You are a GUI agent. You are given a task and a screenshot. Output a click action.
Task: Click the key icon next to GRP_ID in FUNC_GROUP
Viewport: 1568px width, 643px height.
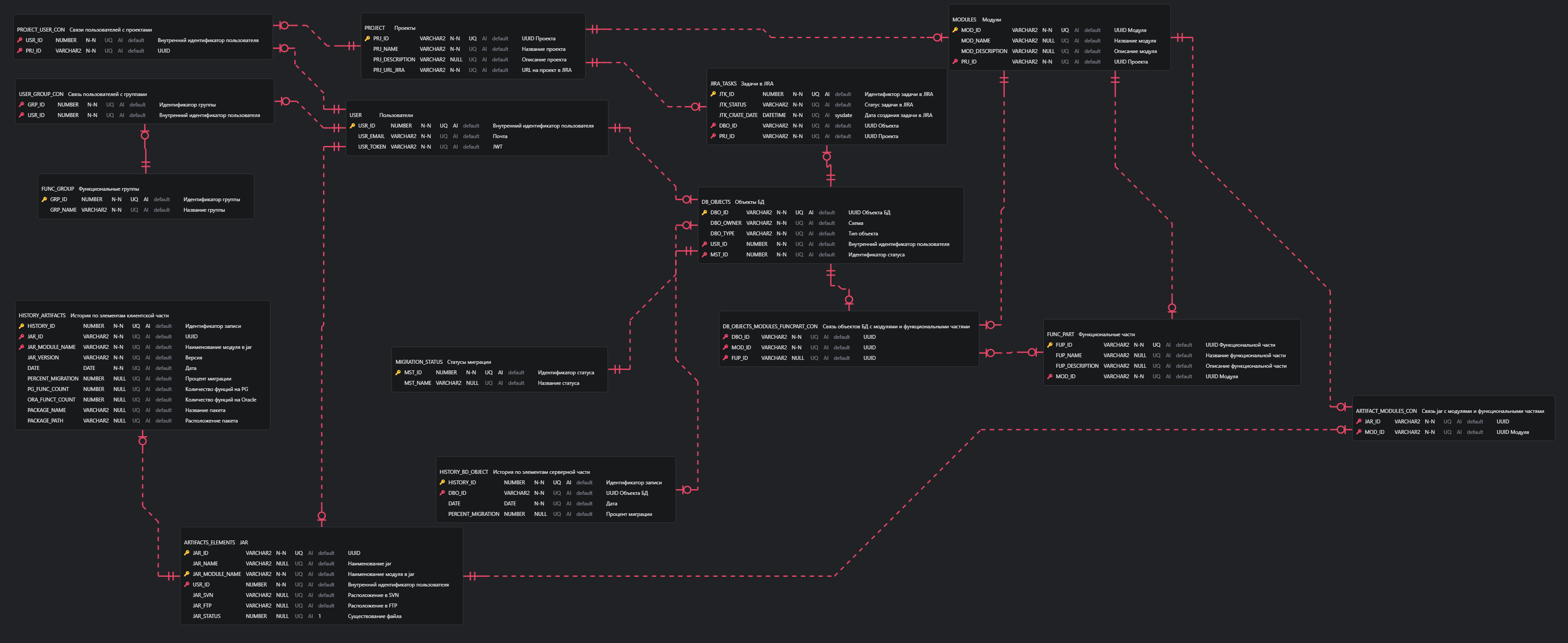[x=44, y=199]
